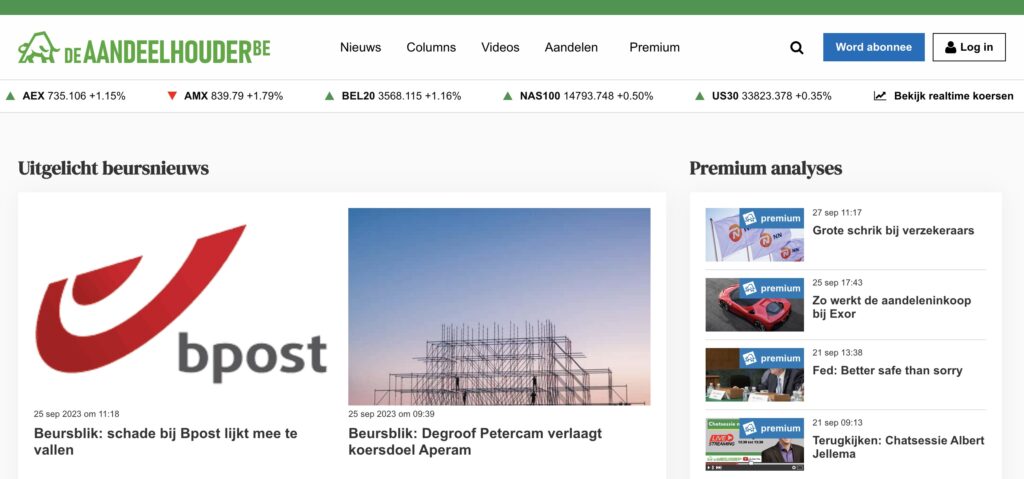The width and height of the screenshot is (1024, 479).
Task: Open Bekijk realtime koersen link
Action: pos(953,96)
